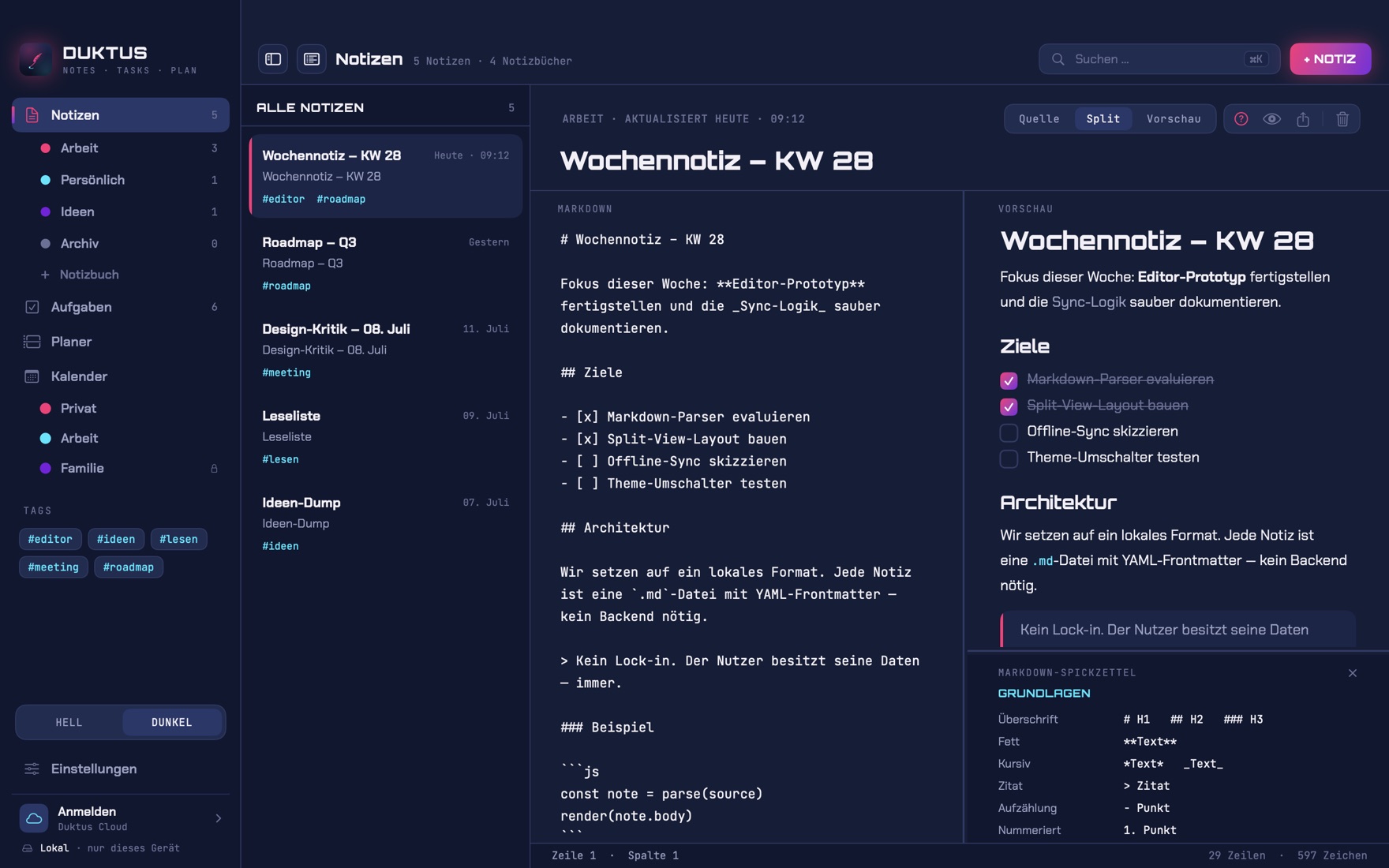Open the Ideen-Dump note
1389x868 pixels.
386,524
